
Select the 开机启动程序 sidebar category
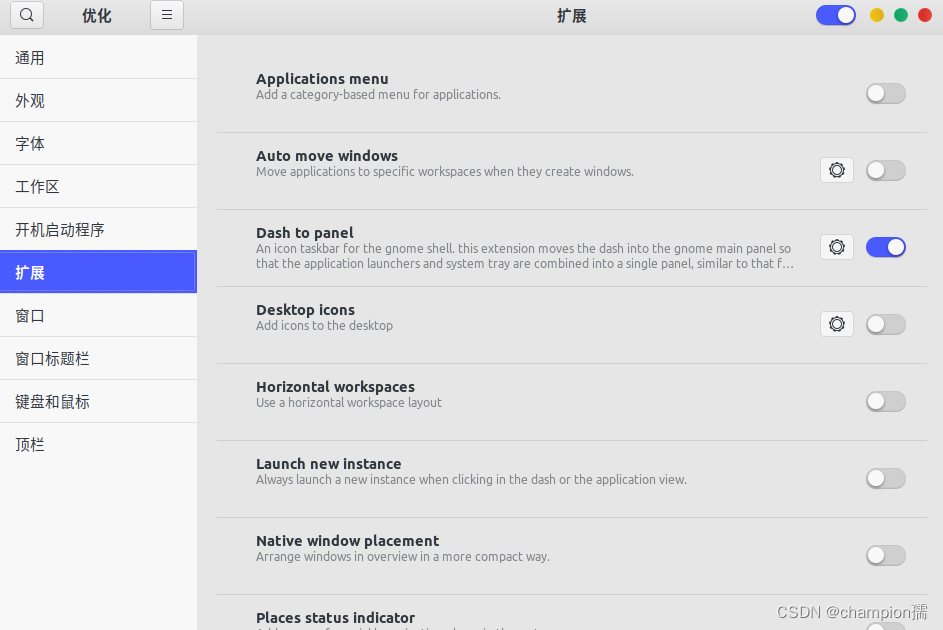tap(99, 229)
